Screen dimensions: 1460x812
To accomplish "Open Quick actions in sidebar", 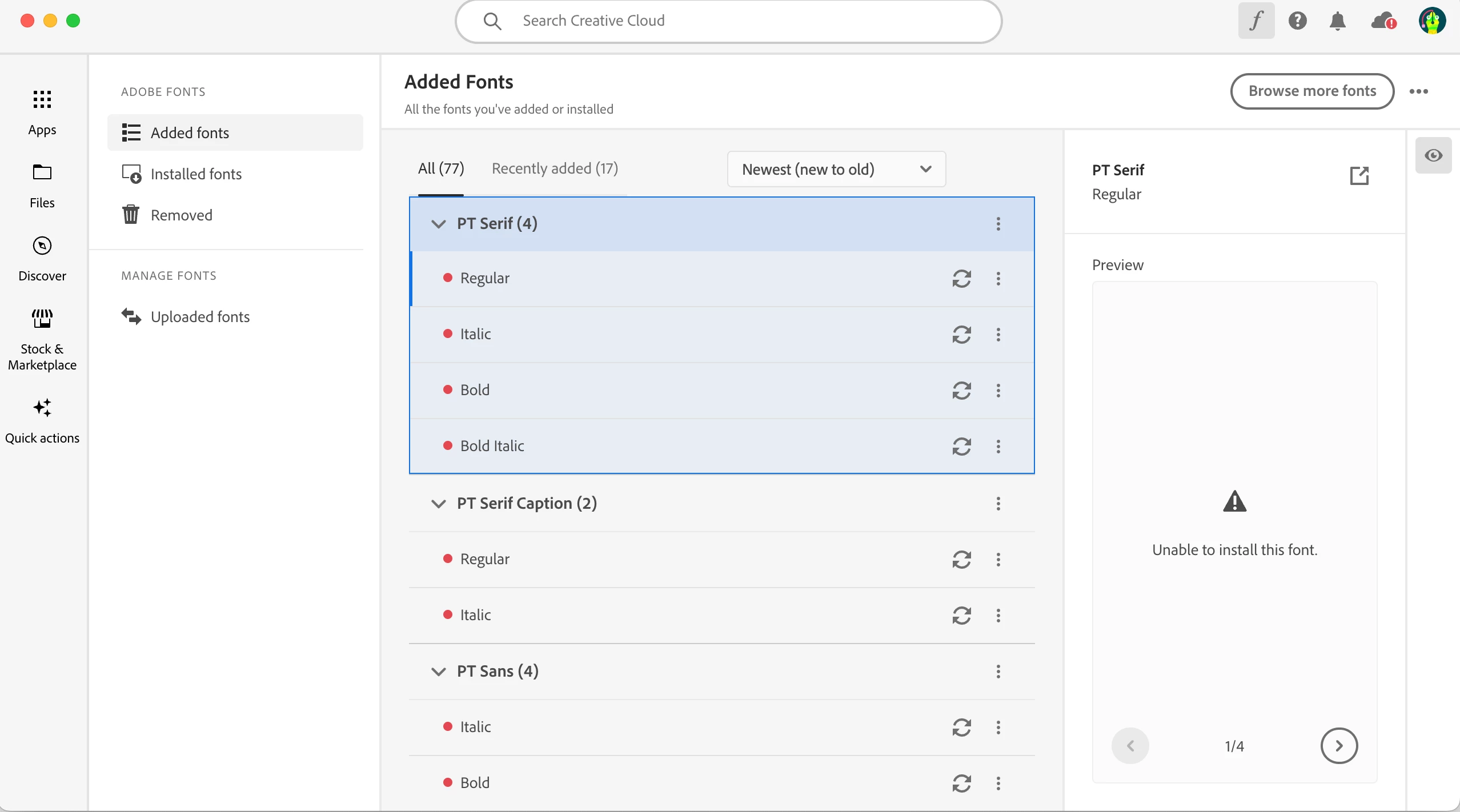I will 42,421.
